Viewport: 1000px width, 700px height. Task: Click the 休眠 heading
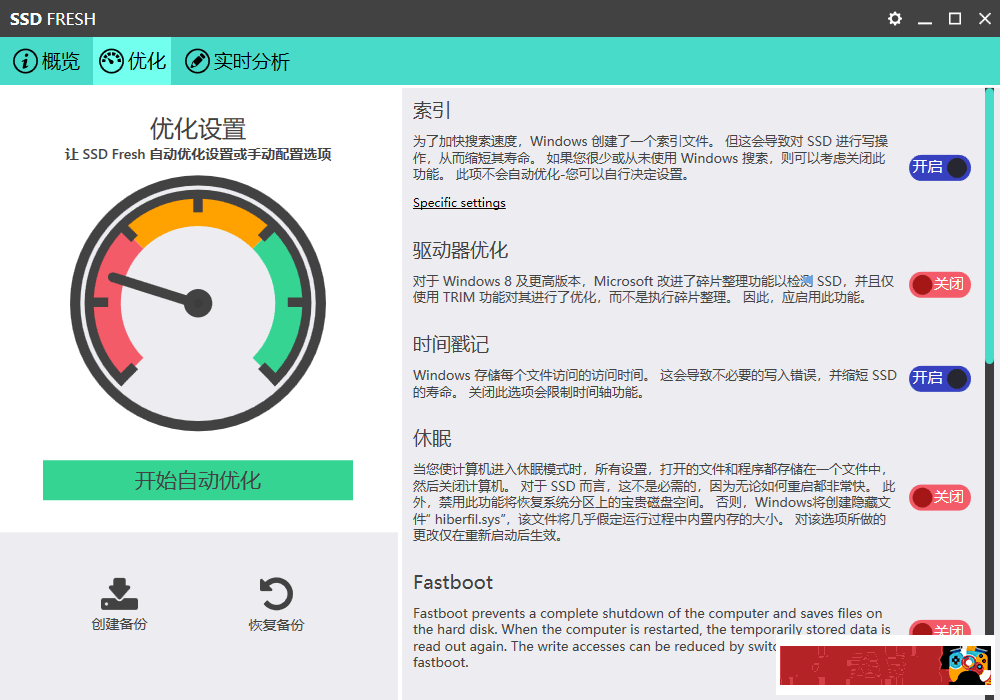click(432, 438)
